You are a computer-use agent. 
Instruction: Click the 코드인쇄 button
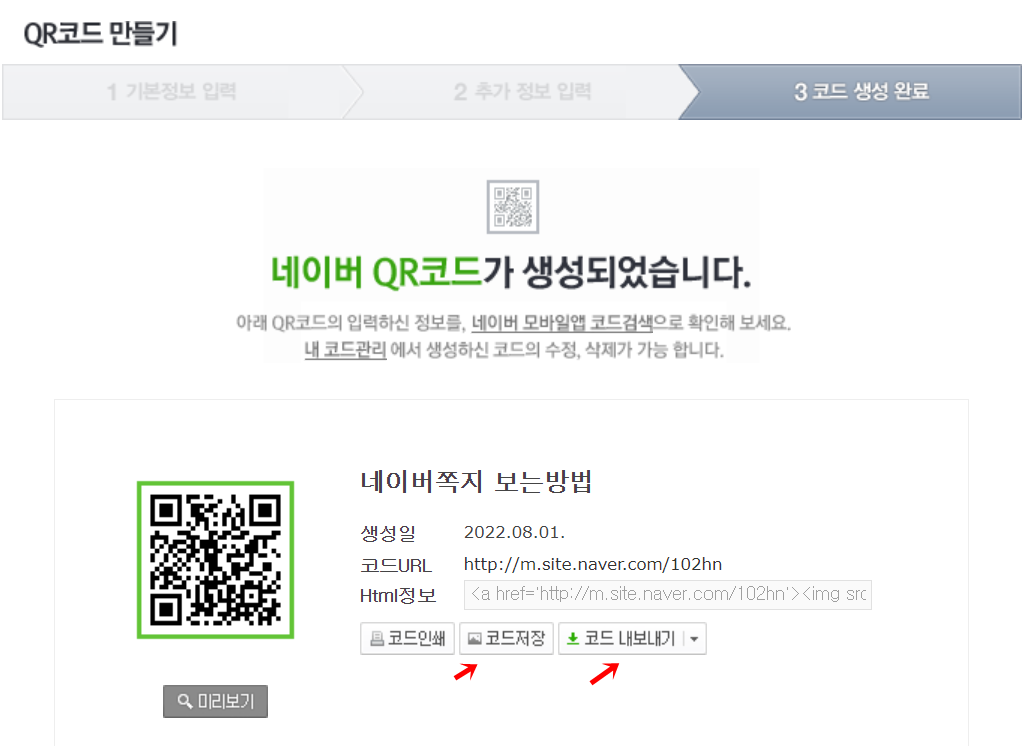click(406, 638)
